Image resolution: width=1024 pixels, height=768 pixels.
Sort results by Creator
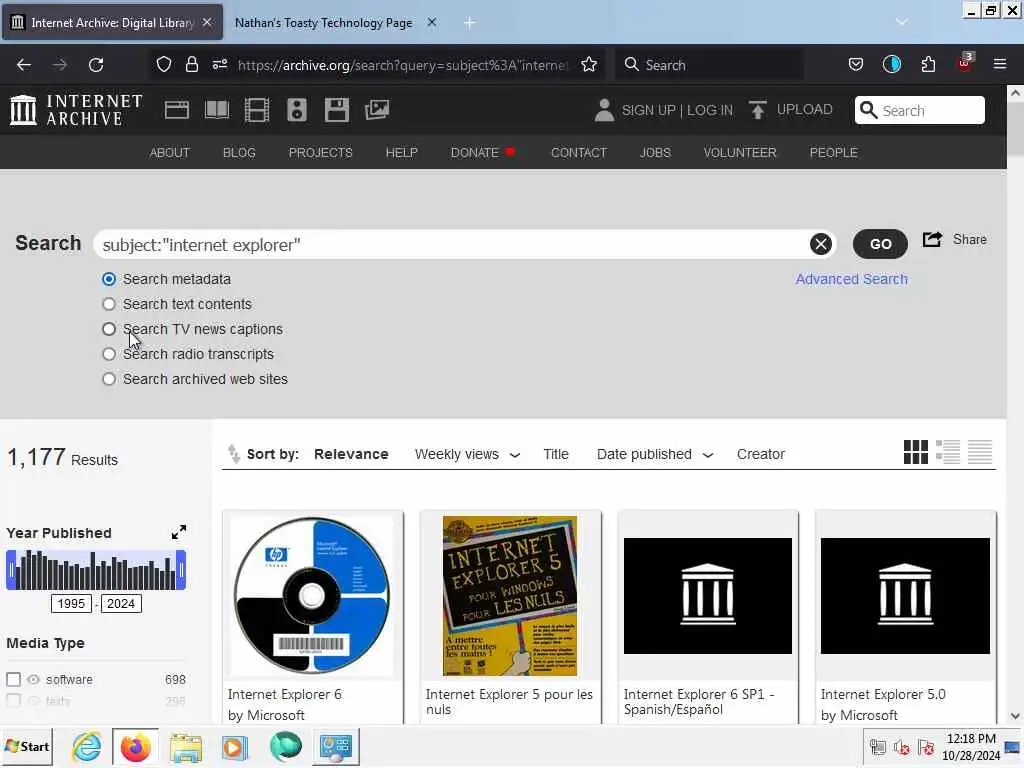[761, 454]
